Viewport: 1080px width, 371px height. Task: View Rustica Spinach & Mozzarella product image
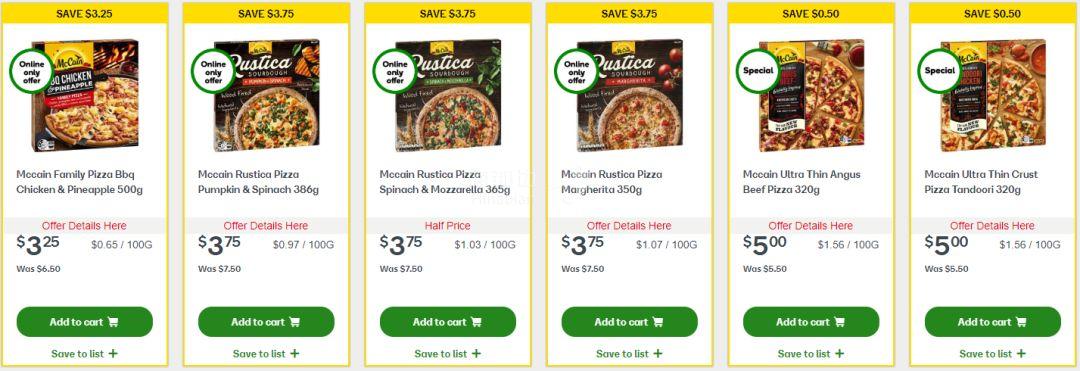(x=448, y=95)
